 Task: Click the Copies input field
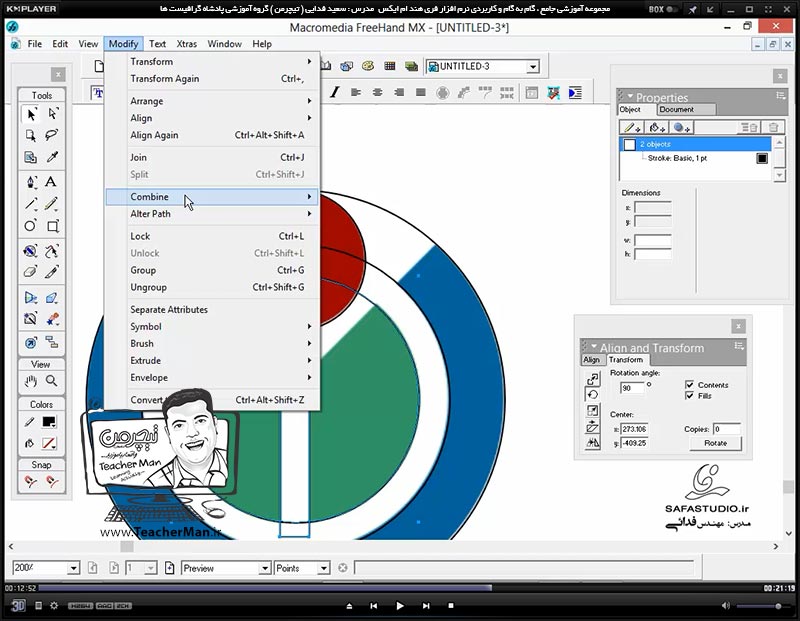tap(727, 429)
